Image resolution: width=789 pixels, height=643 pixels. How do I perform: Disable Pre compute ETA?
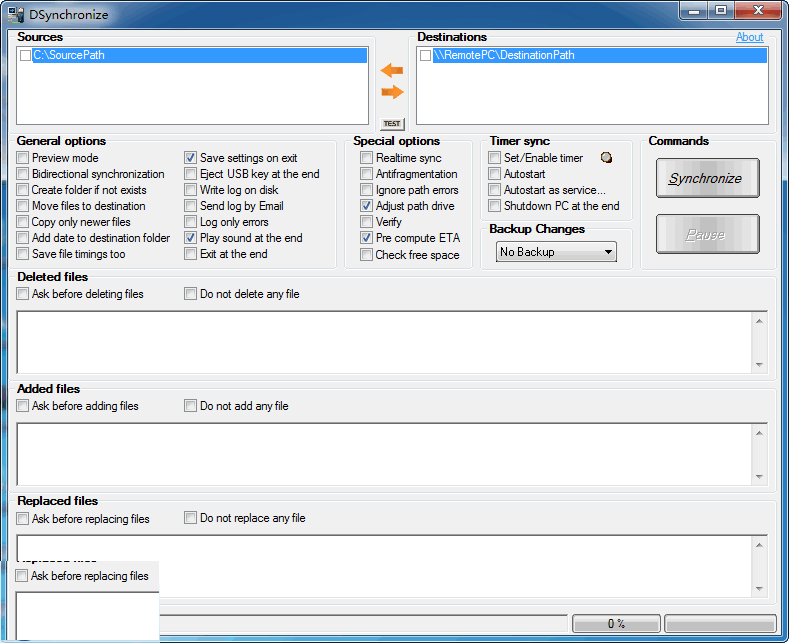pyautogui.click(x=366, y=238)
